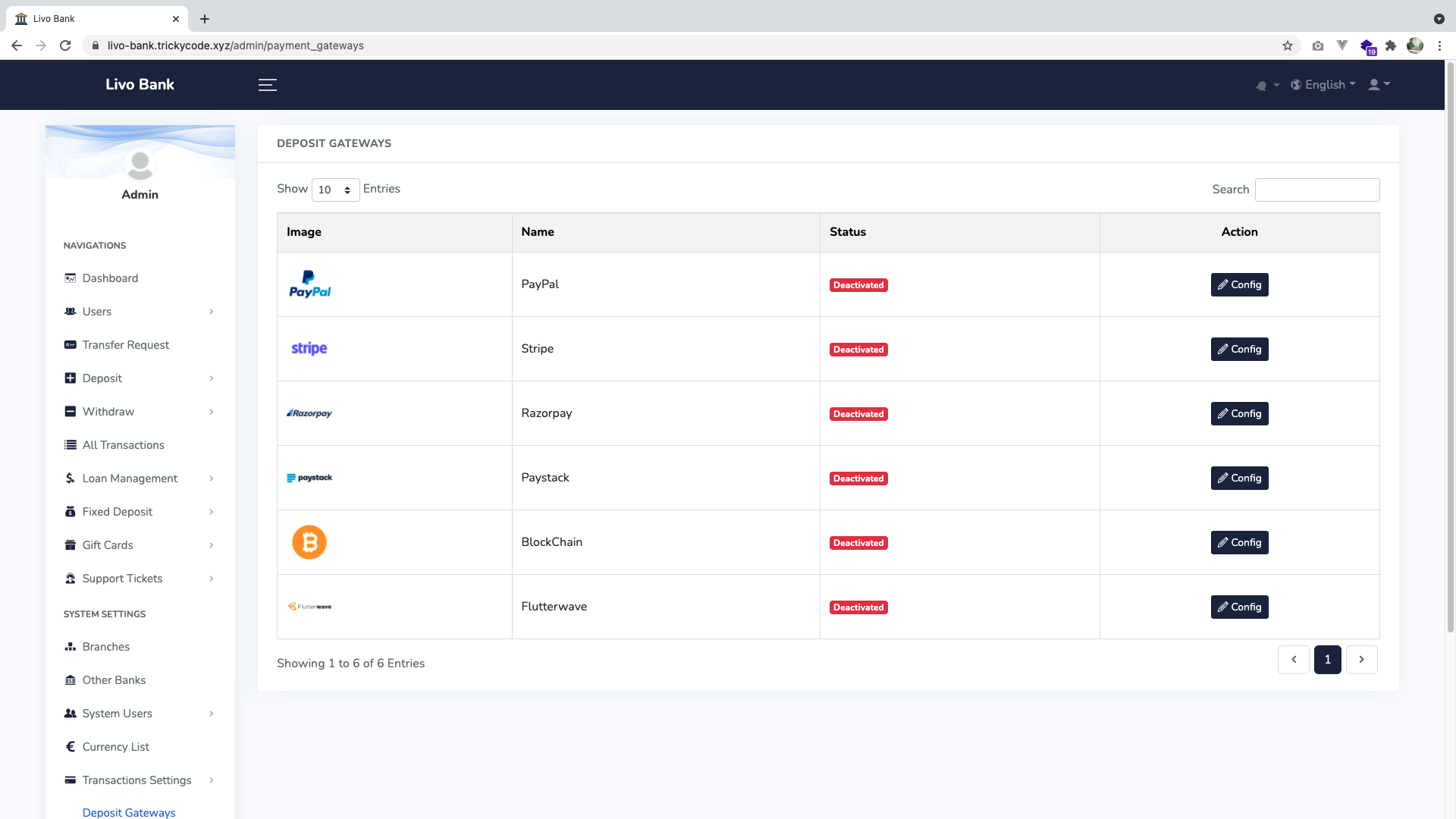Viewport: 1456px width, 819px height.
Task: Bookmark this page with the star icon
Action: tap(1288, 45)
